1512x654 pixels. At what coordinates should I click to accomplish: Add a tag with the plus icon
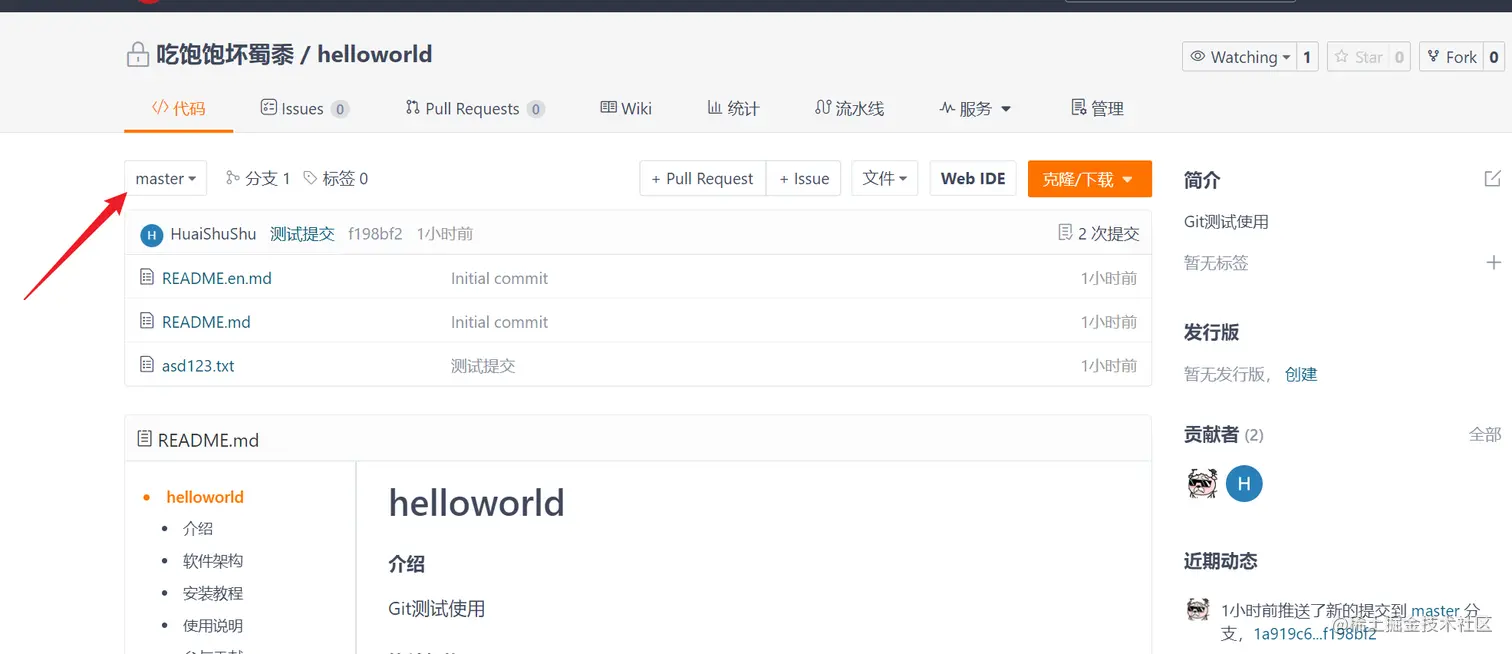coord(1494,263)
